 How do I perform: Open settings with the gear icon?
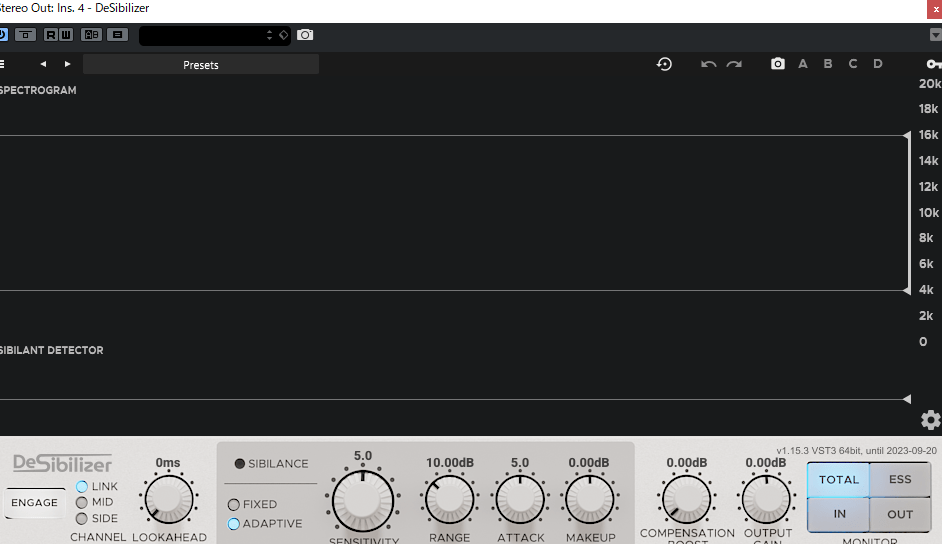[x=930, y=420]
